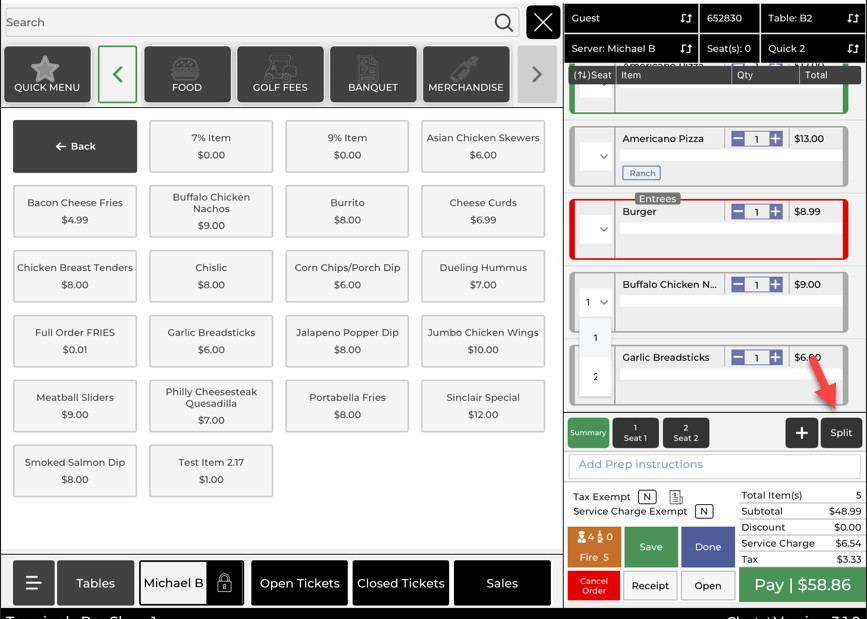
Task: Toggle the Tax Exempt N box
Action: pos(647,497)
